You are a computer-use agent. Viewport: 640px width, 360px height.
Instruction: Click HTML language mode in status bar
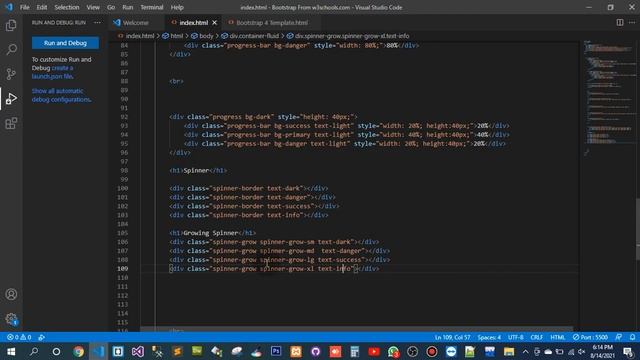click(558, 337)
